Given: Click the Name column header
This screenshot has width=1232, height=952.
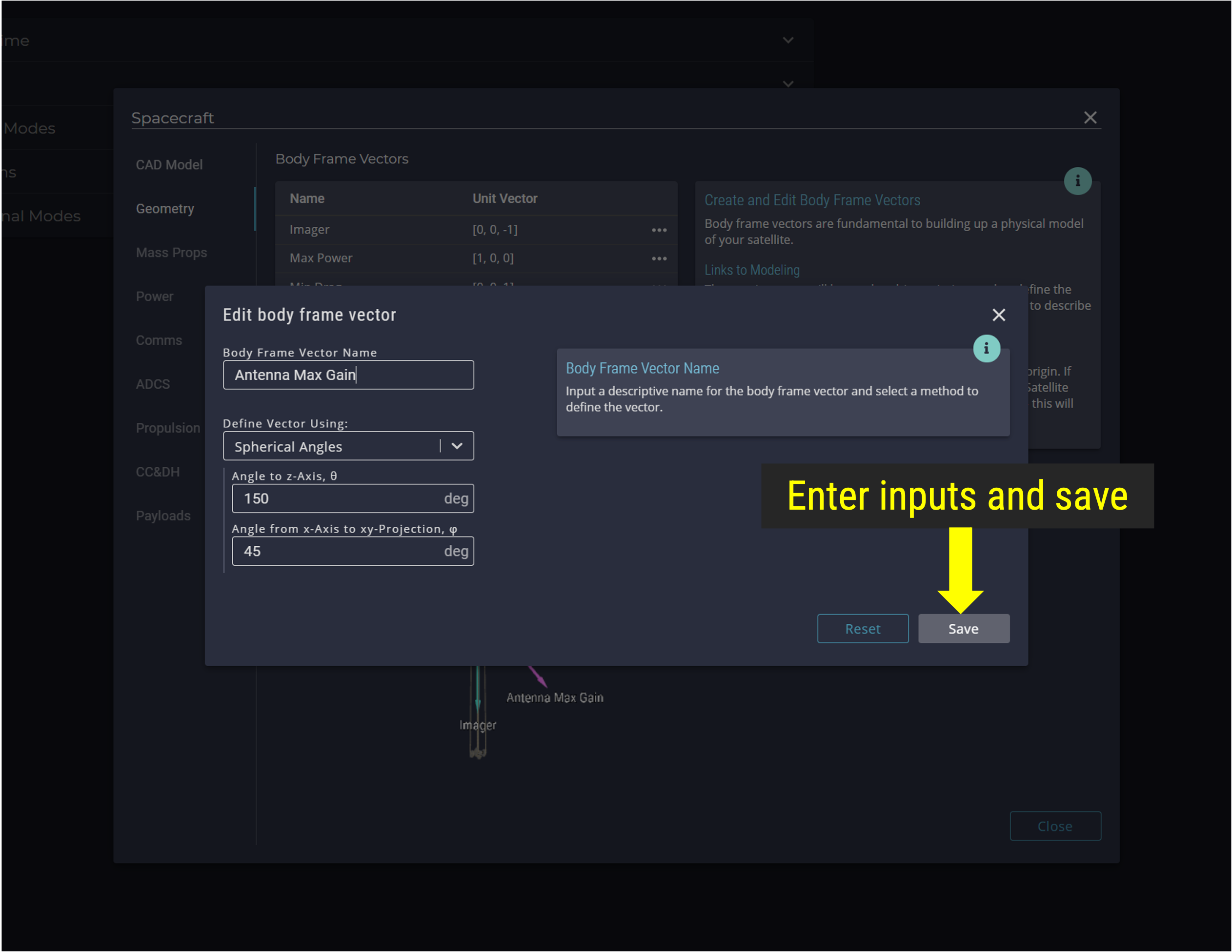Looking at the screenshot, I should (307, 198).
